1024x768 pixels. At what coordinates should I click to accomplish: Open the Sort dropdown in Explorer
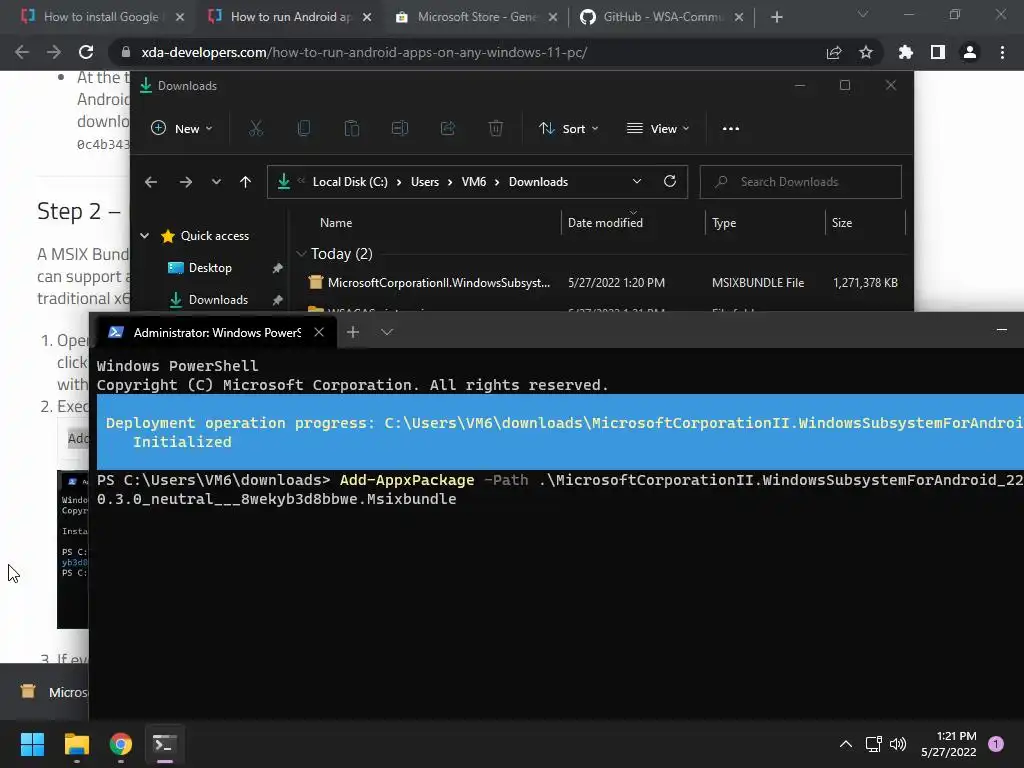tap(568, 129)
